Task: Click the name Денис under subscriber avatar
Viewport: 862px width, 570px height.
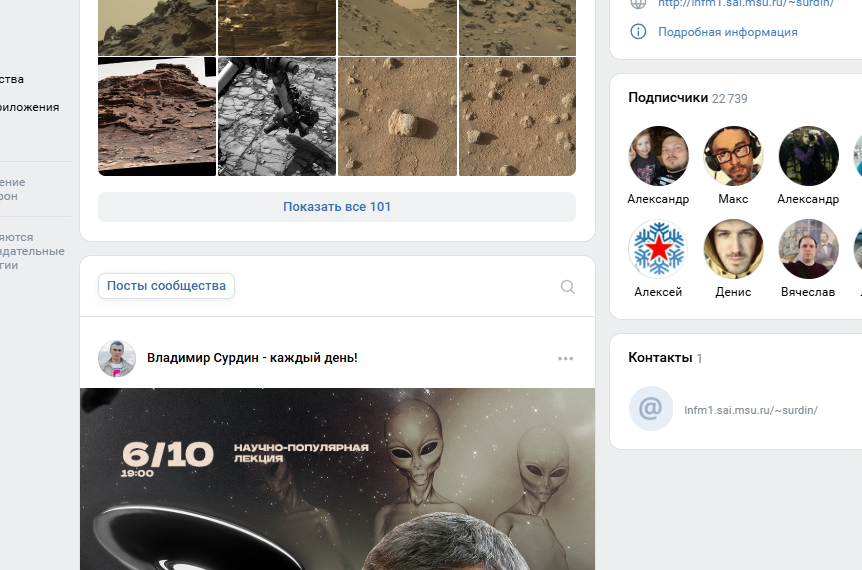Action: [733, 292]
